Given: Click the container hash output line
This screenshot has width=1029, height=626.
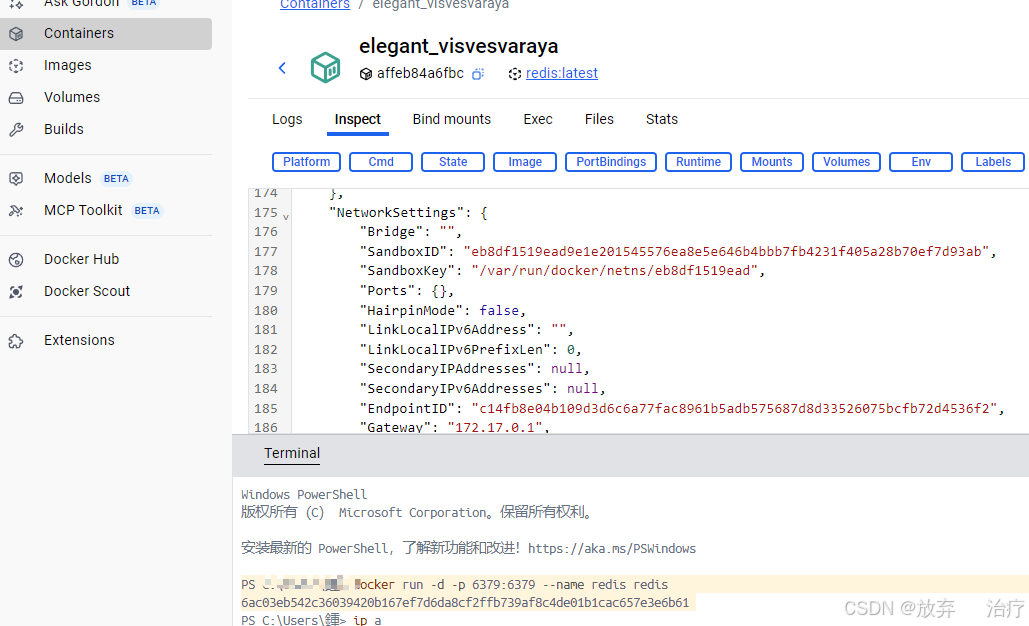Looking at the screenshot, I should [465, 602].
